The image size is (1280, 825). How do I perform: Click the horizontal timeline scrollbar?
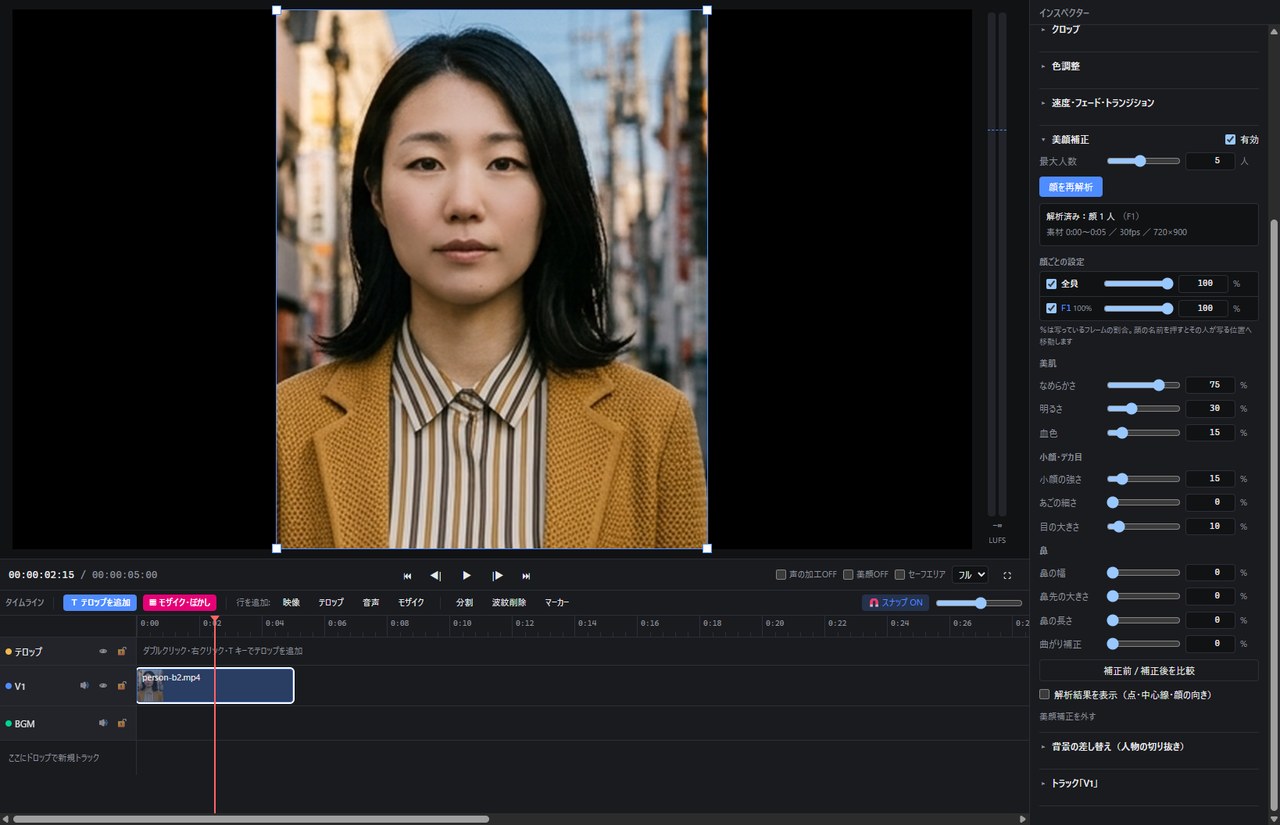pos(250,819)
